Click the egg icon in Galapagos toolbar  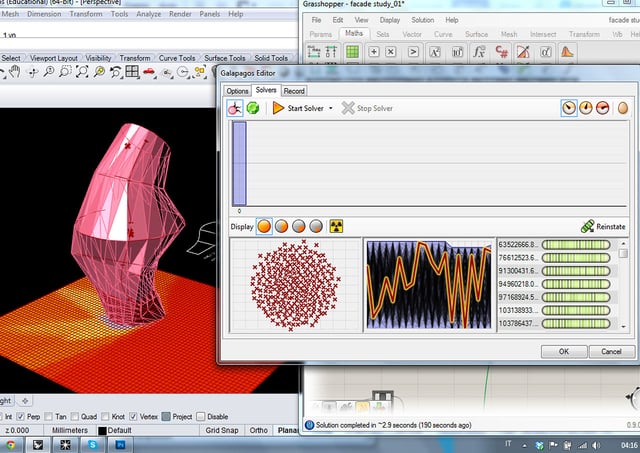coord(621,108)
